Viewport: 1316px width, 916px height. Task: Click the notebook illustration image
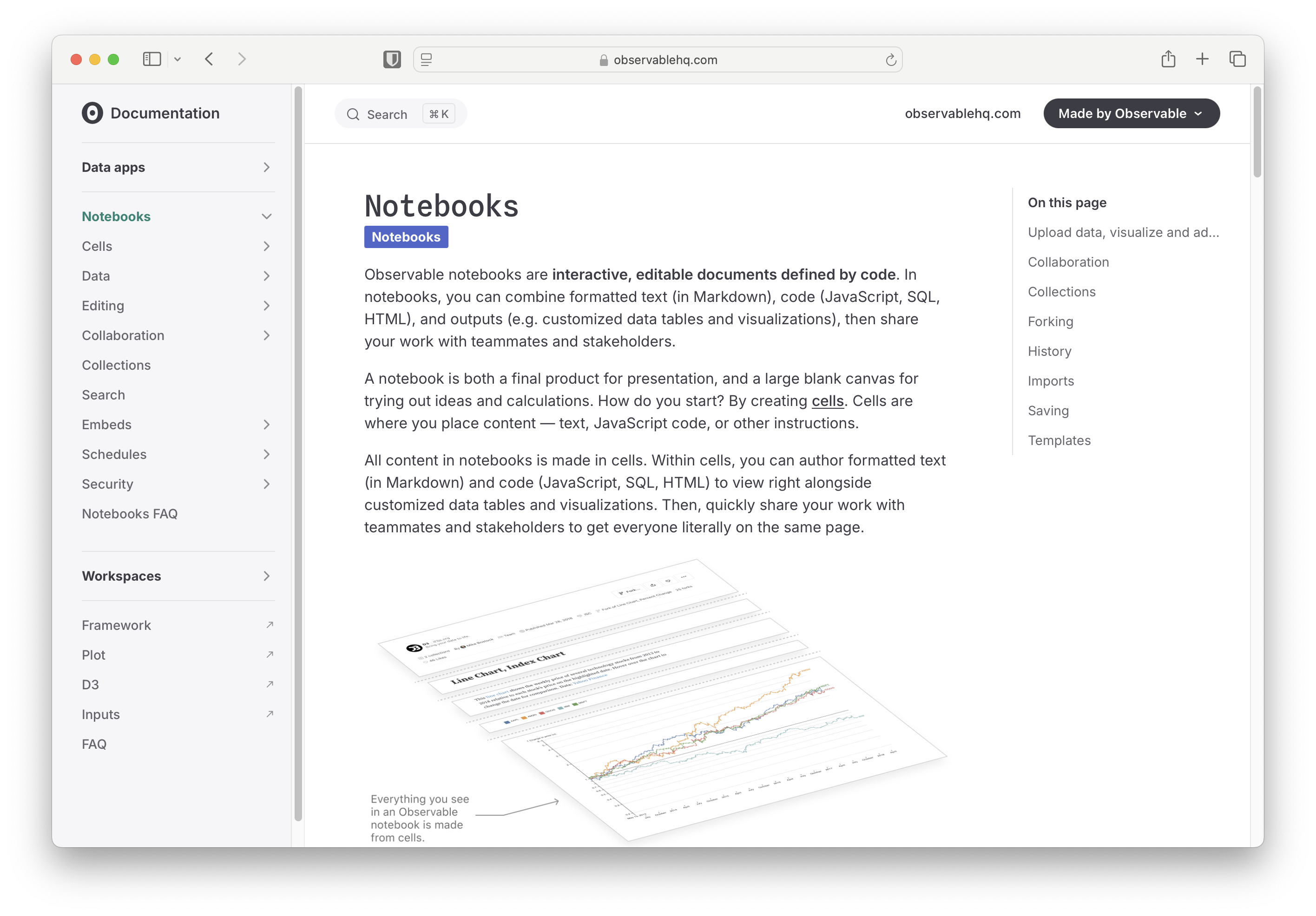(659, 702)
